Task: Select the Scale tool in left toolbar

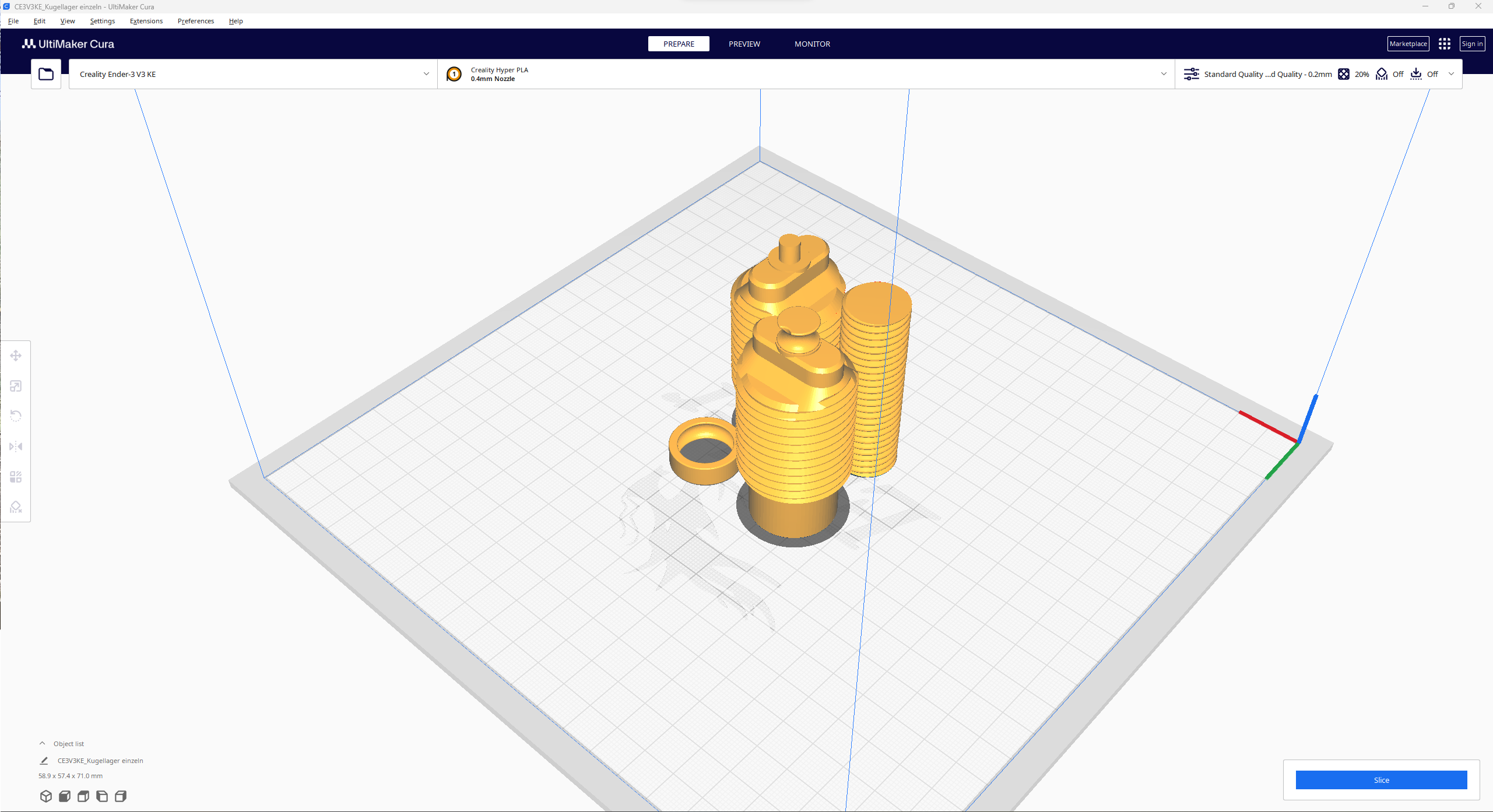Action: (x=16, y=386)
